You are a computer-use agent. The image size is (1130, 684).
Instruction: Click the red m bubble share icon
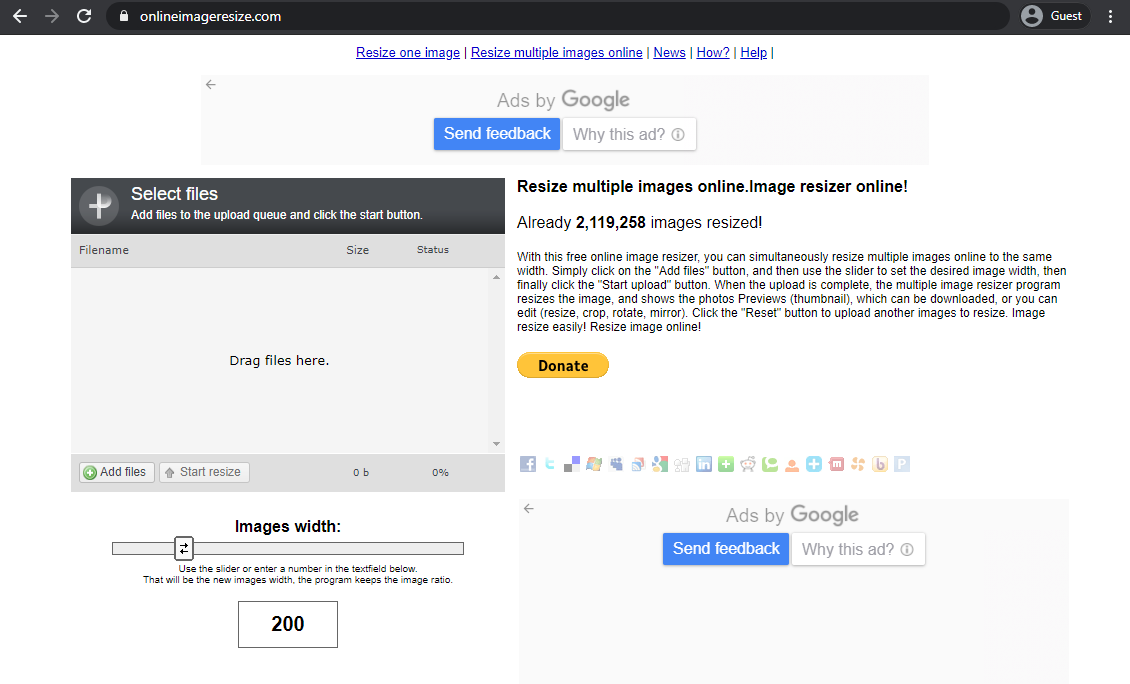tap(836, 464)
